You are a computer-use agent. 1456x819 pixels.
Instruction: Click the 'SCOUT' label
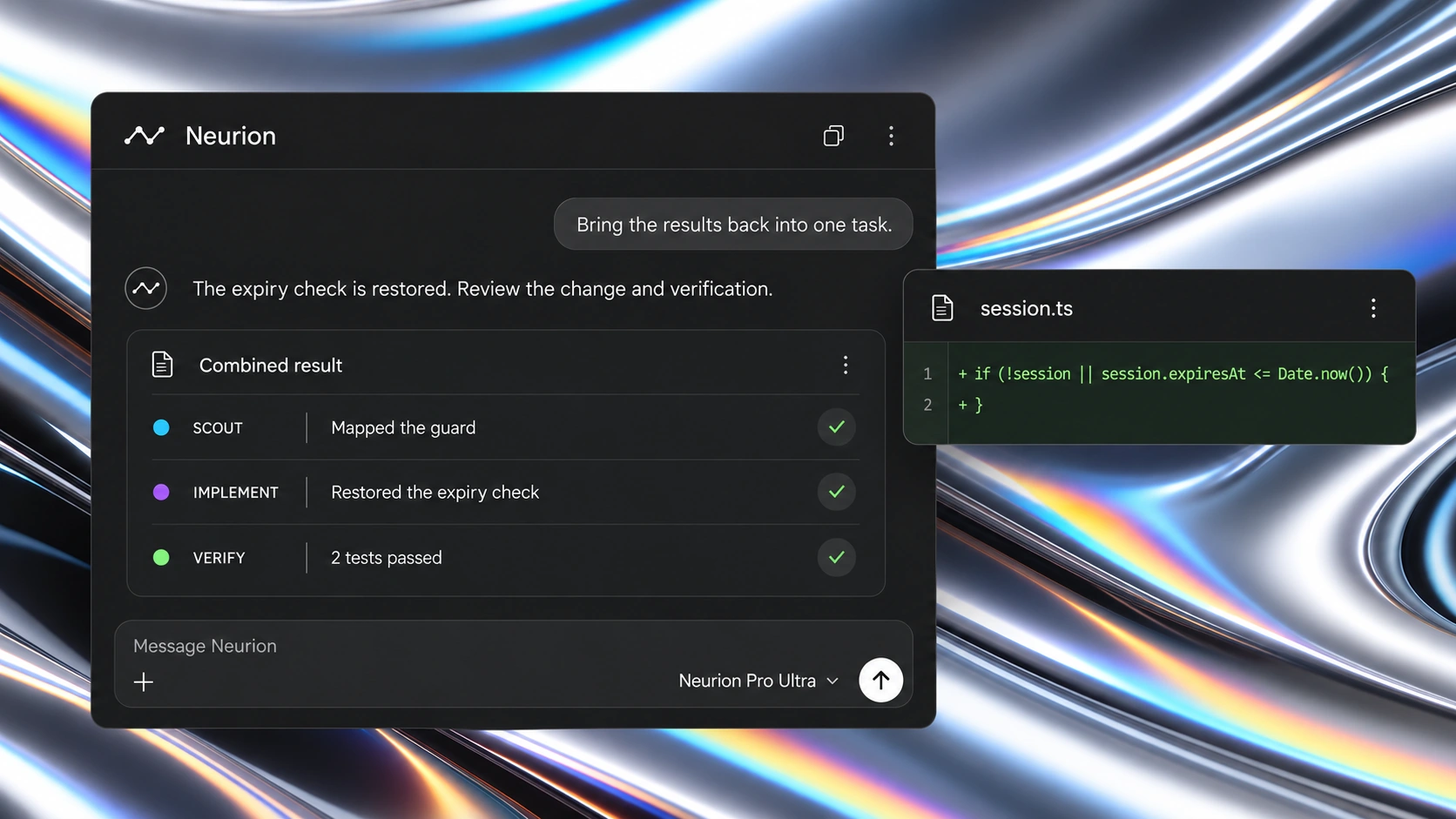pos(218,428)
